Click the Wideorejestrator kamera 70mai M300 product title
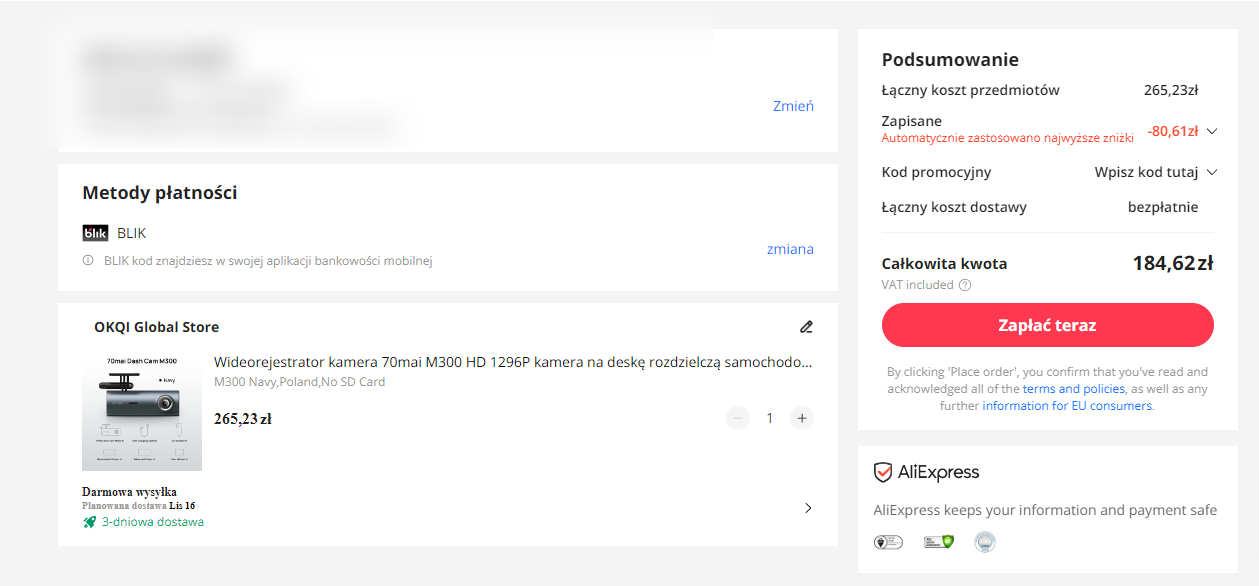This screenshot has width=1259, height=586. [513, 362]
